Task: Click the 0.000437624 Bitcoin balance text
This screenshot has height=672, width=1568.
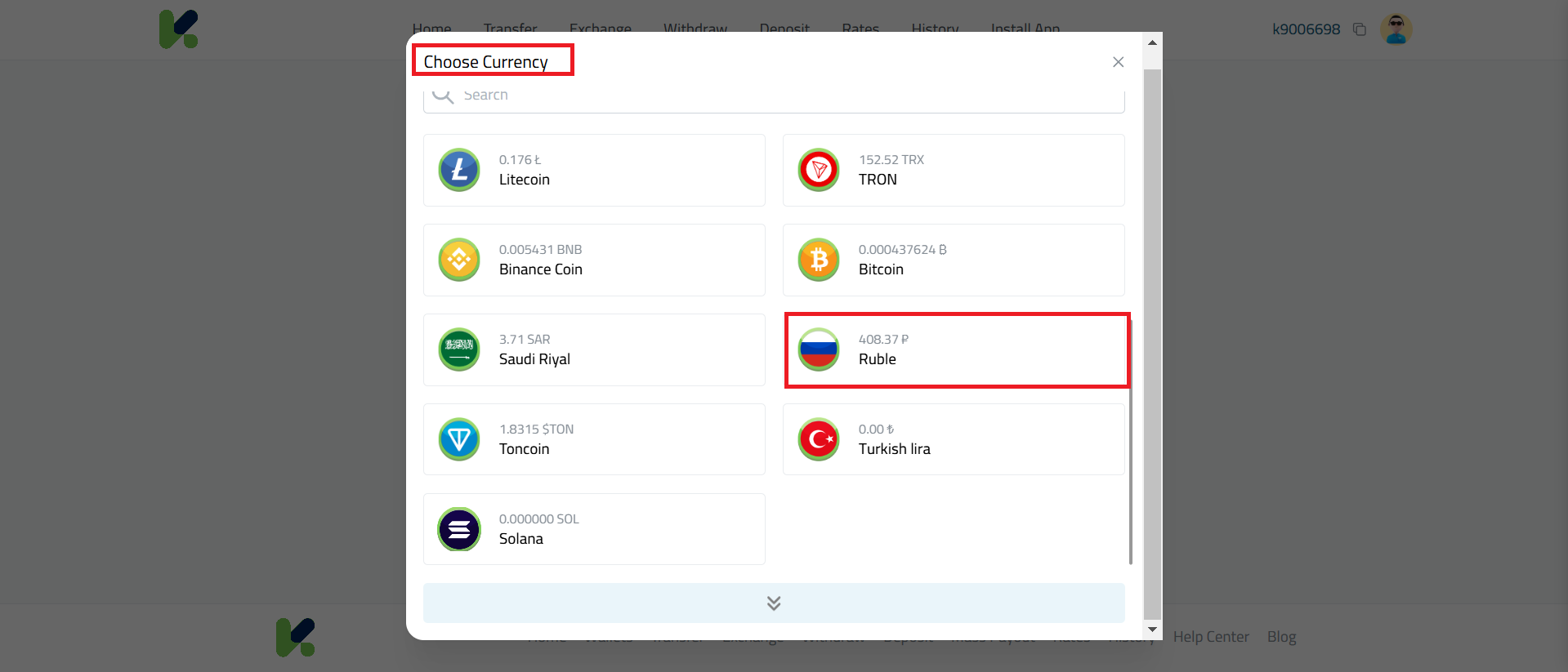Action: click(903, 249)
